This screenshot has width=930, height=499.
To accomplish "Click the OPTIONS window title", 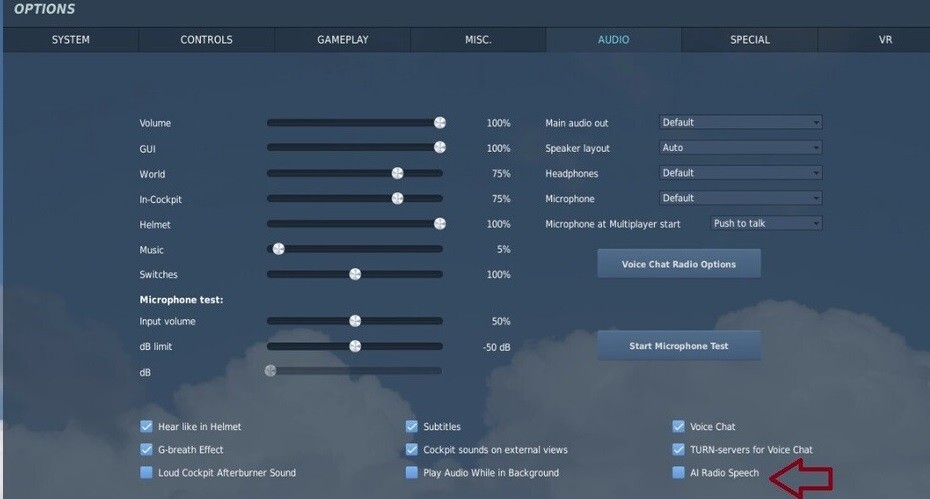I will [x=44, y=9].
